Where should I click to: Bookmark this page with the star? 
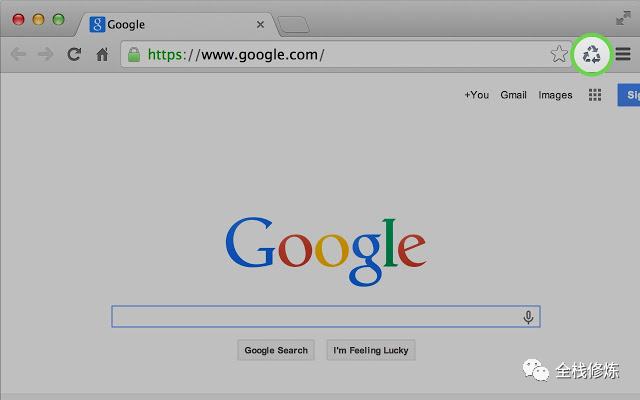(559, 54)
